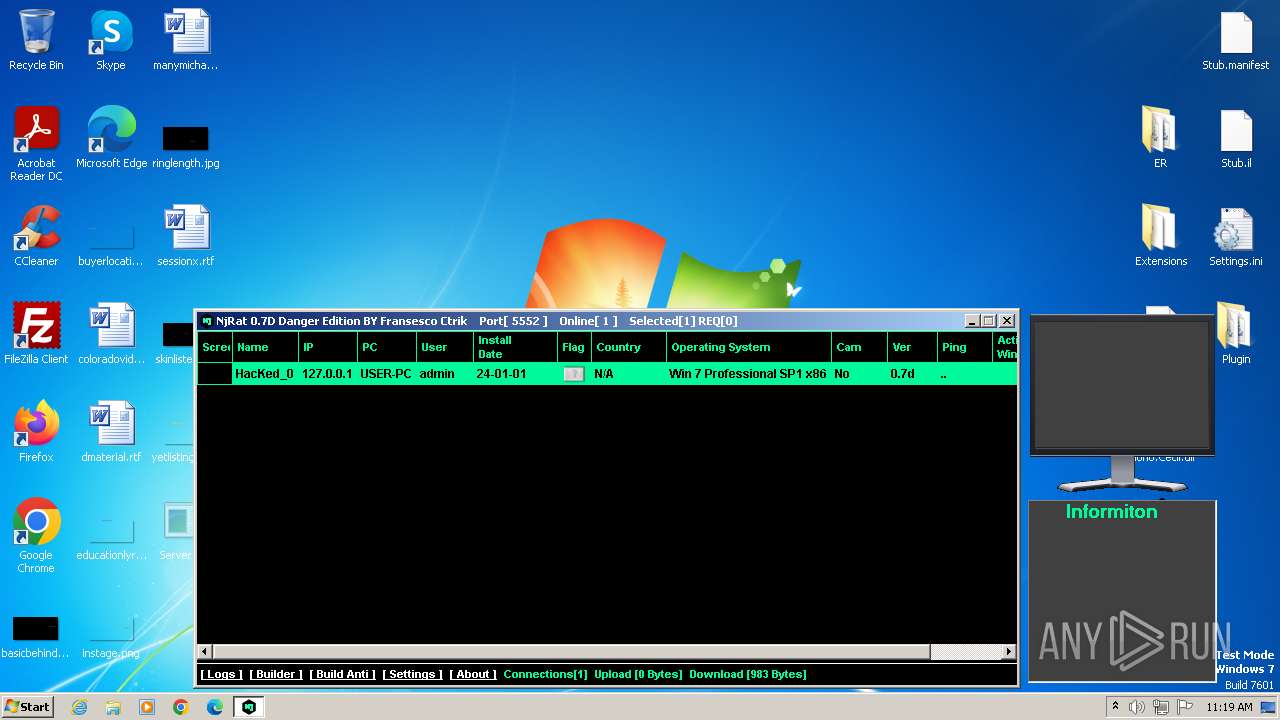The width and height of the screenshot is (1280, 720).
Task: Select the basicbehind... desktop file
Action: point(36,638)
